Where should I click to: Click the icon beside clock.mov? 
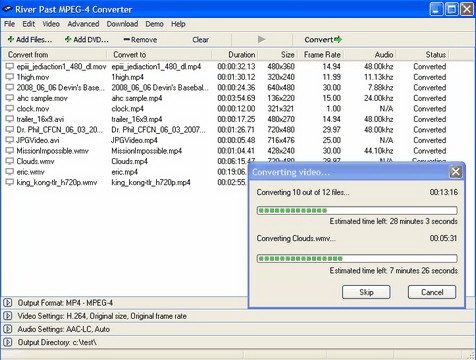(10, 109)
